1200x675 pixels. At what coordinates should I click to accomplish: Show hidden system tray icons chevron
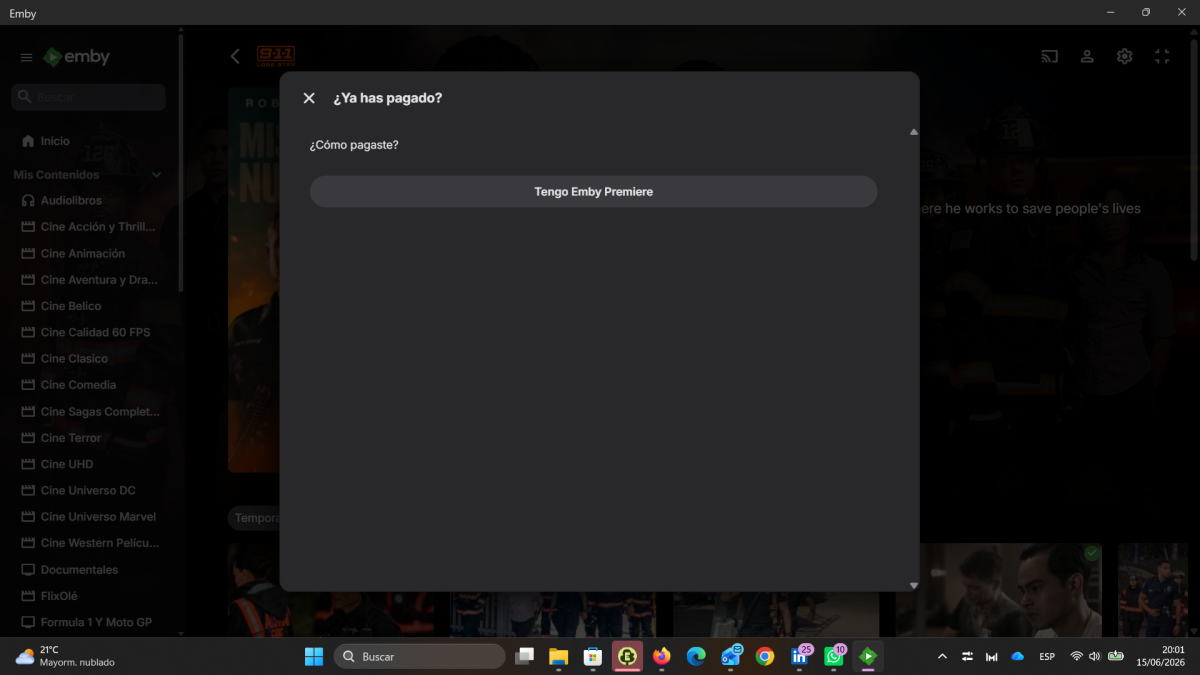tap(941, 657)
